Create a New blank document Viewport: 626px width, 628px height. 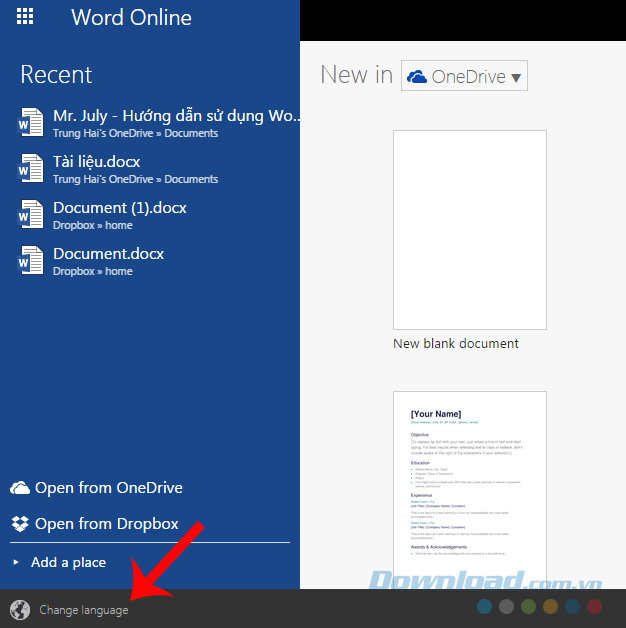point(470,230)
